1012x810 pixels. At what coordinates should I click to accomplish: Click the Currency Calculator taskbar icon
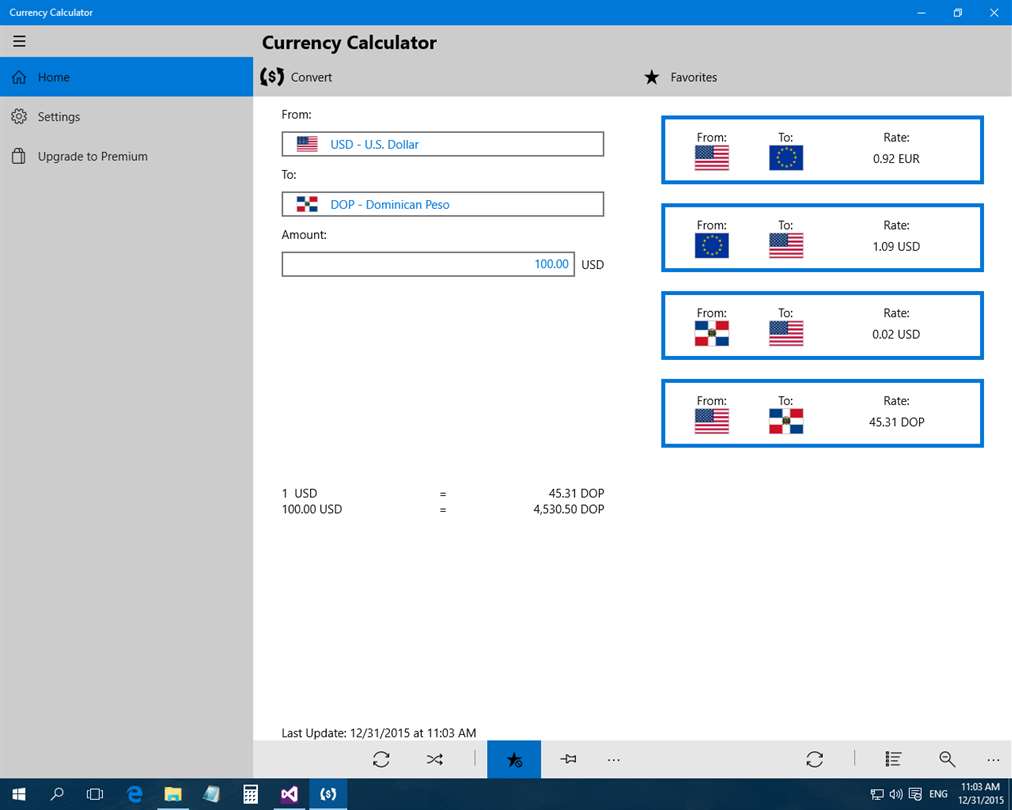tap(328, 794)
